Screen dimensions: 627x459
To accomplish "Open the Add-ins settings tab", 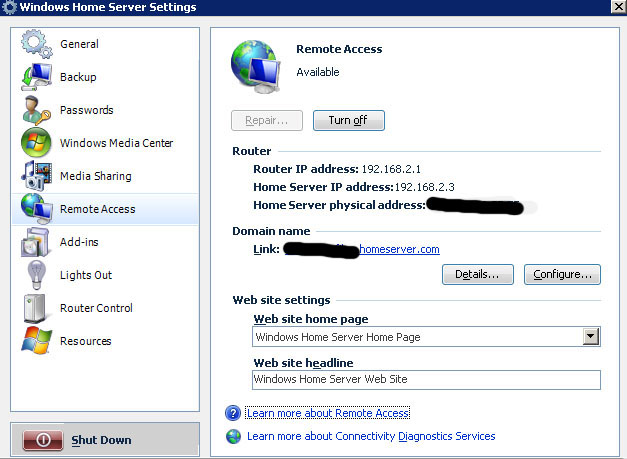I will (x=79, y=242).
